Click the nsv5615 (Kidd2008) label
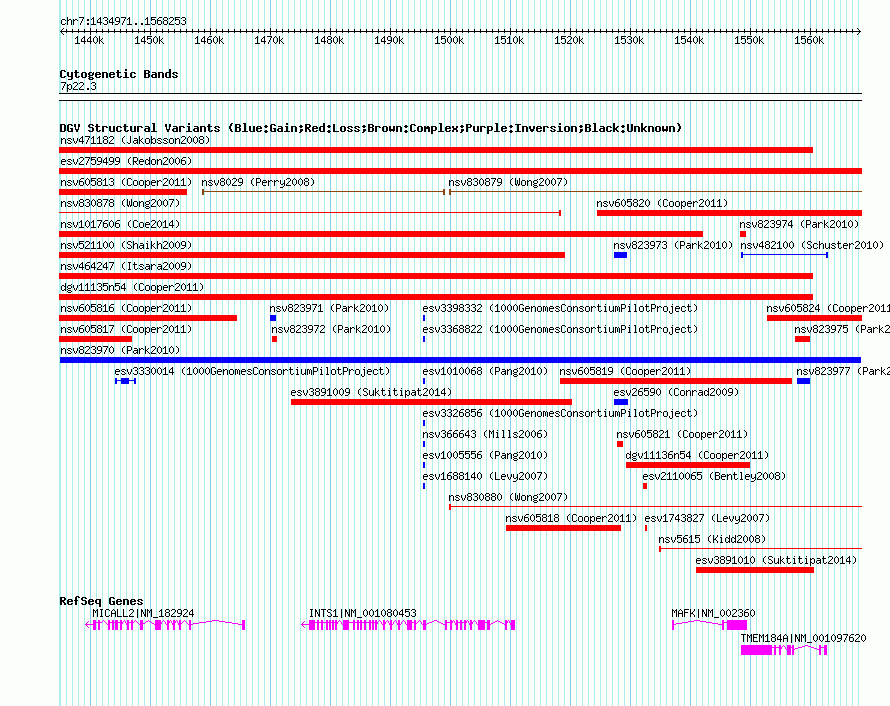This screenshot has height=706, width=890. coord(712,539)
